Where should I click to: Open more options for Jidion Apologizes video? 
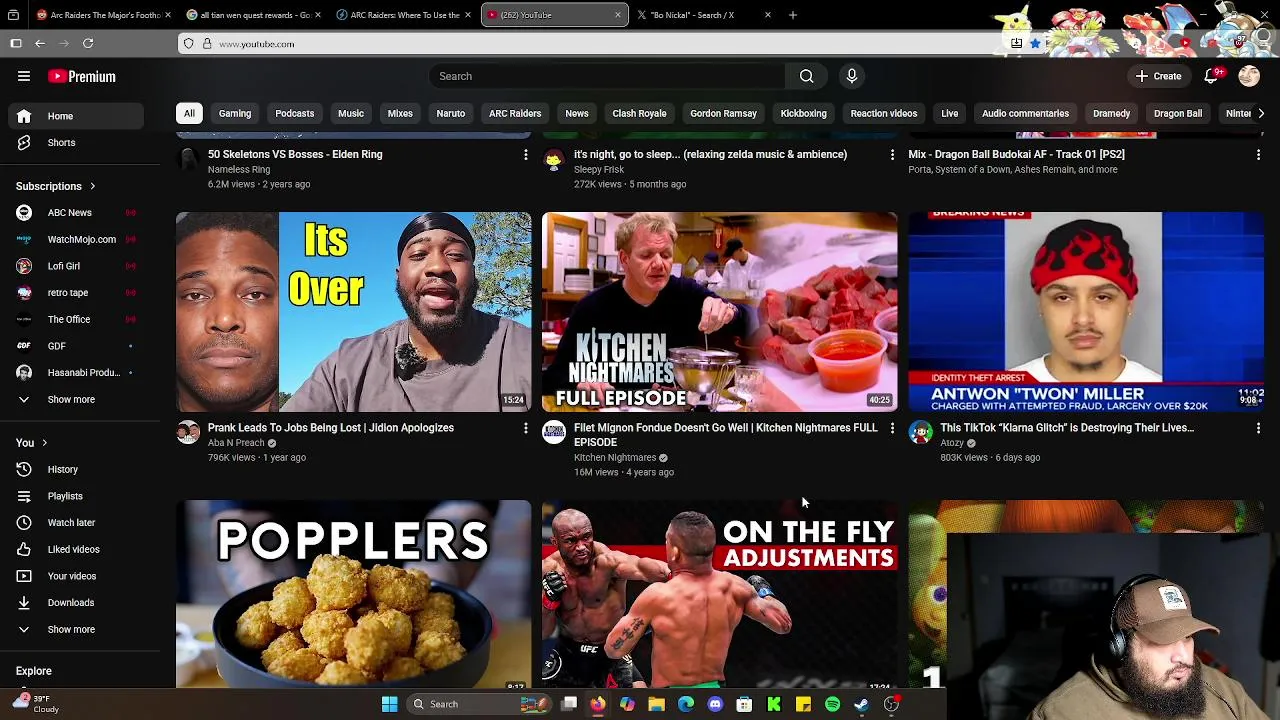tap(525, 428)
